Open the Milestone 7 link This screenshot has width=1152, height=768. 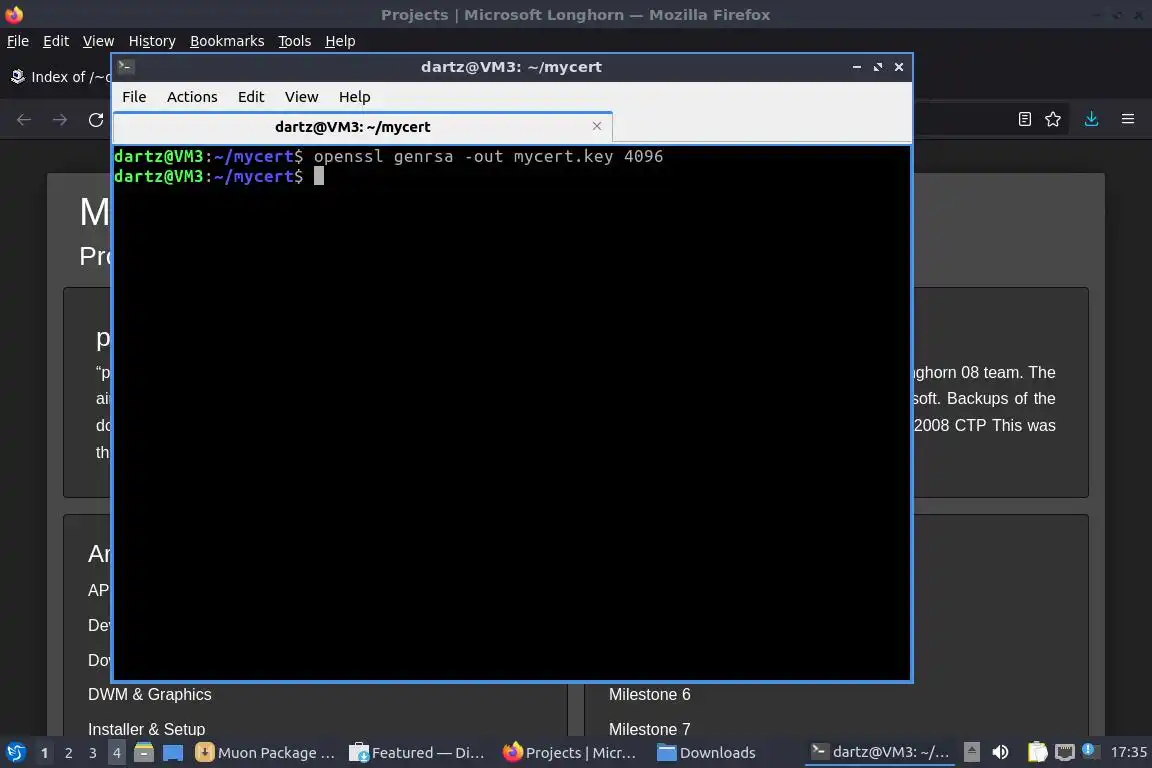(x=649, y=729)
